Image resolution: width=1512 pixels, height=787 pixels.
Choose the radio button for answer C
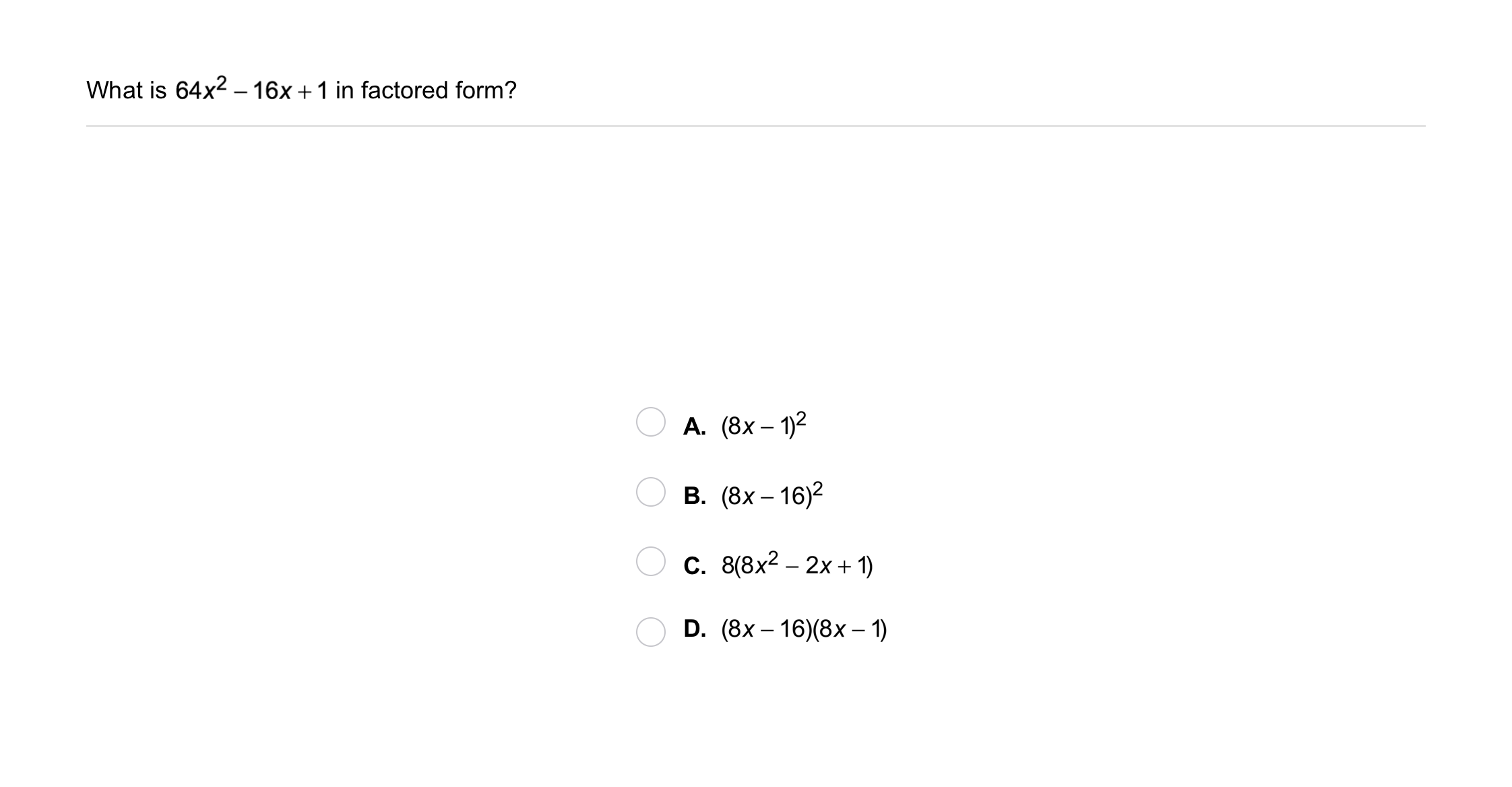650,561
